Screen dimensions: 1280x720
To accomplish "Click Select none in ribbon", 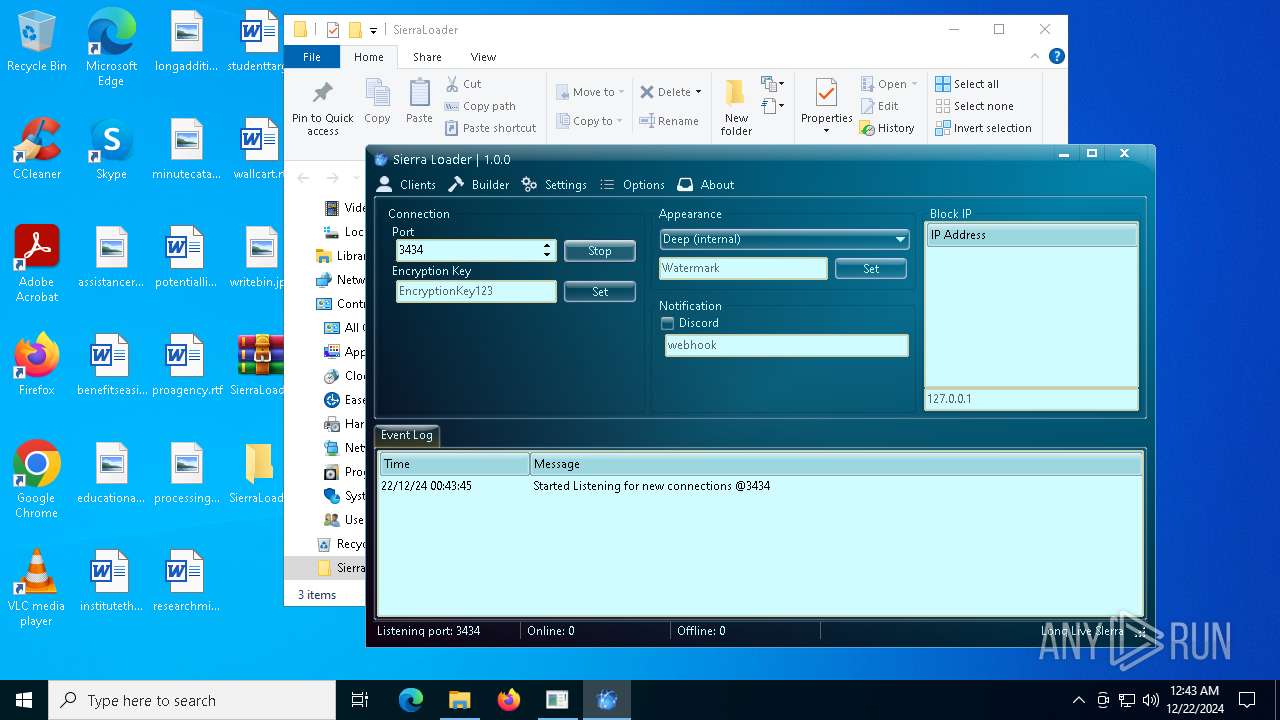I will pyautogui.click(x=974, y=106).
